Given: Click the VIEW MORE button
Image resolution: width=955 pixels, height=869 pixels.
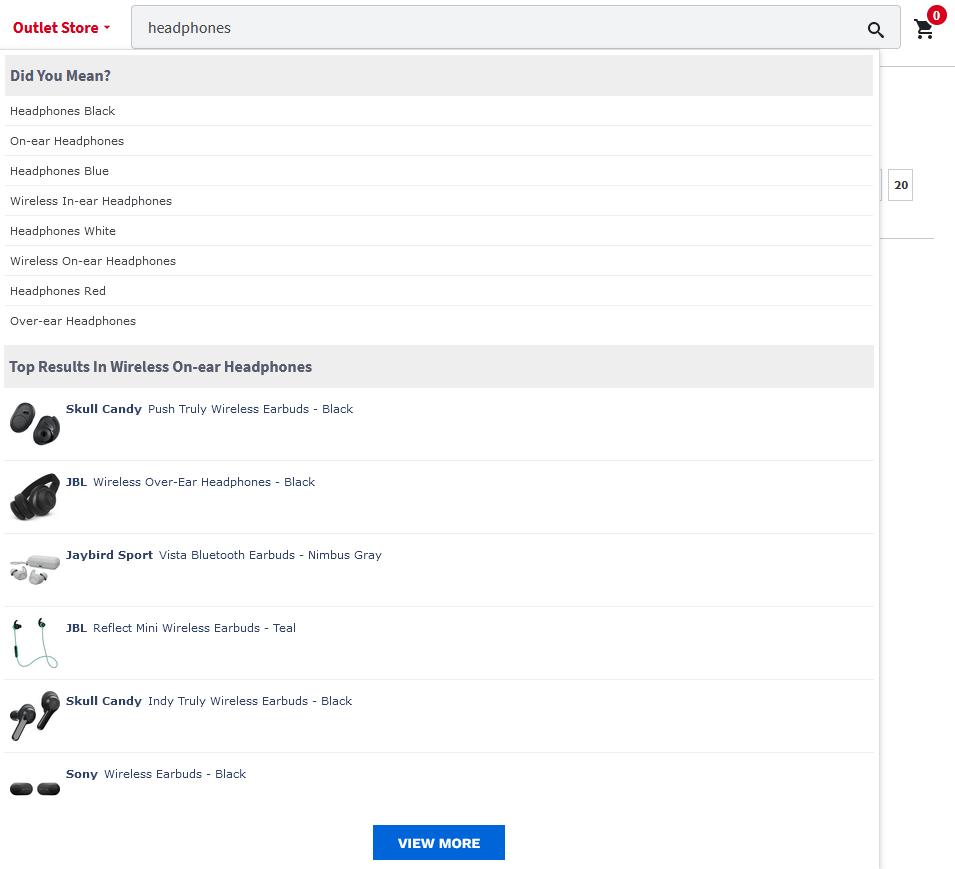Looking at the screenshot, I should pos(439,843).
